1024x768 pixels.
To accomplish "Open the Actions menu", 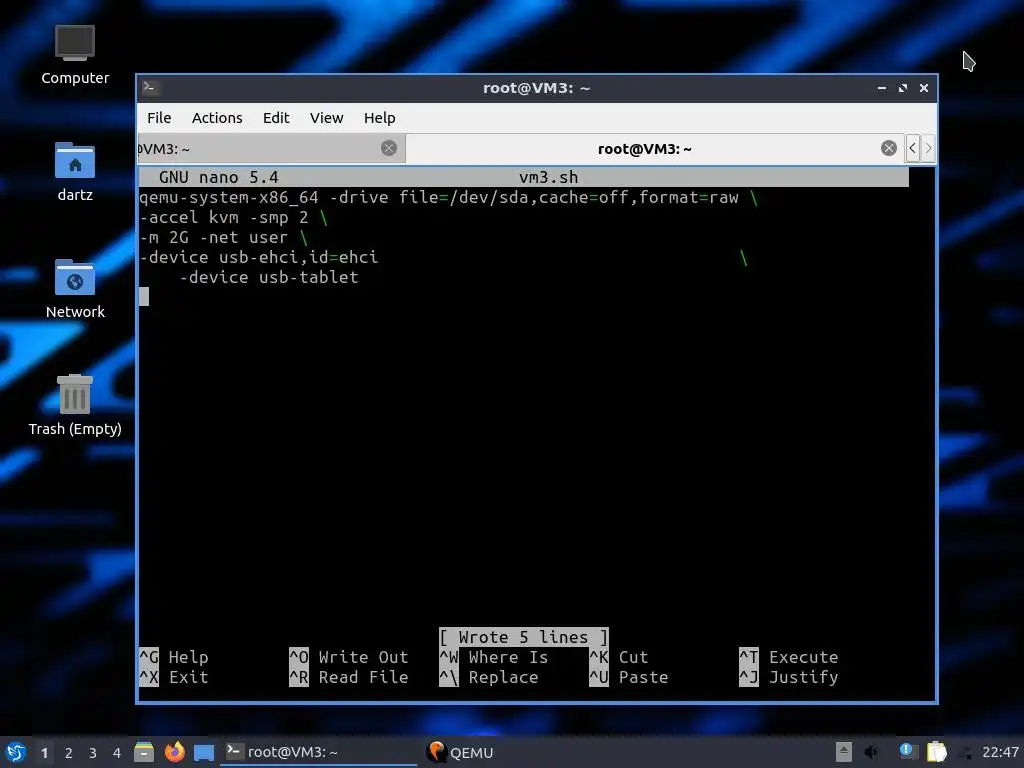I will point(217,118).
